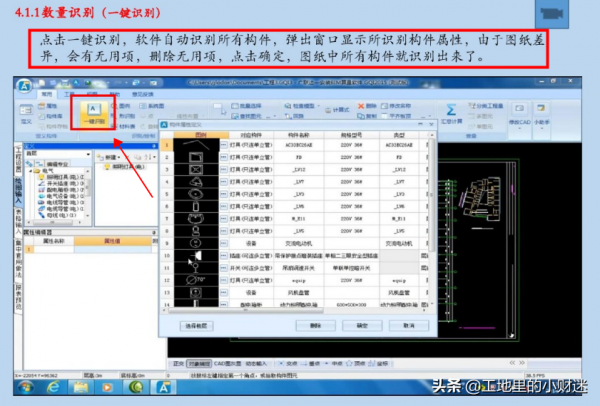Select 开关插座 switch socket in tree
The height and width of the screenshot is (406, 600).
point(61,184)
